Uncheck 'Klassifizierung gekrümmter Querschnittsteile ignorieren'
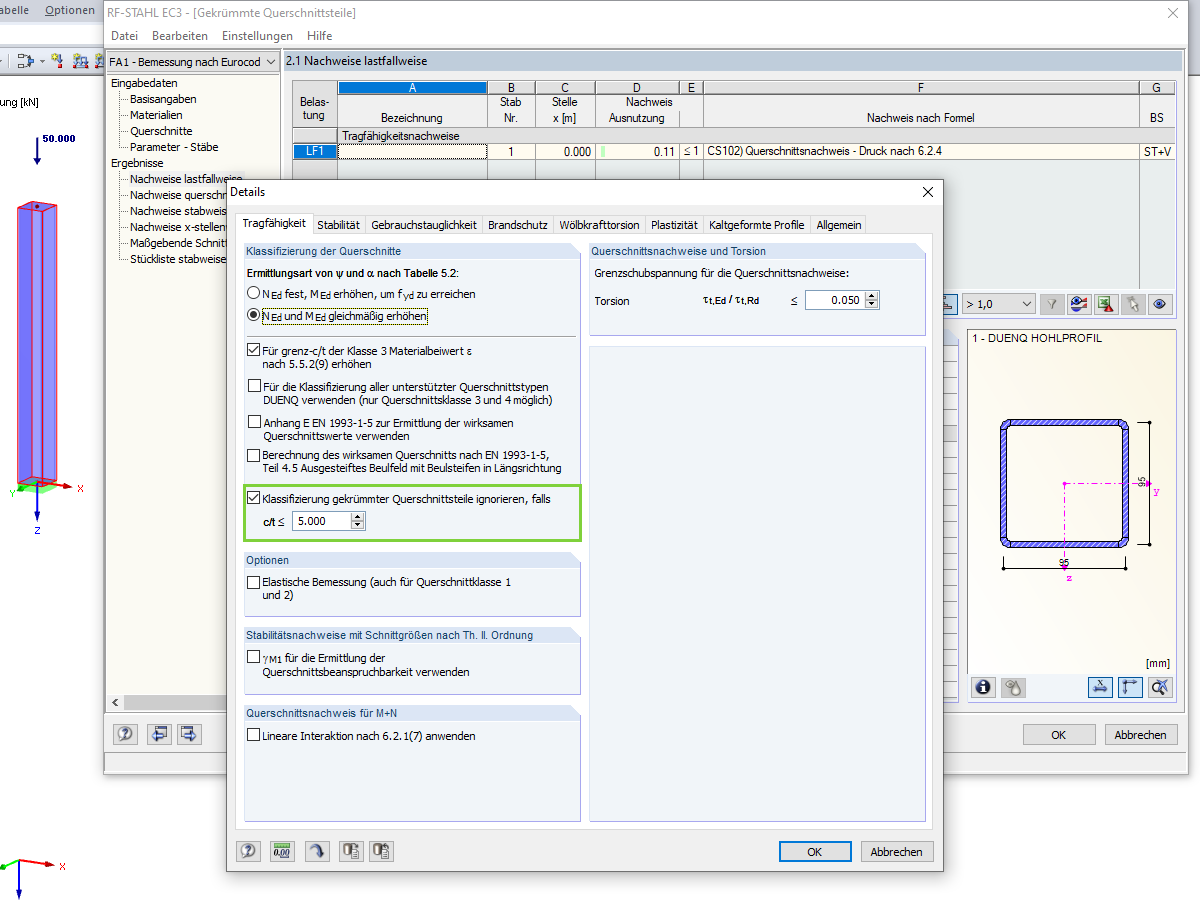Screen dimensions: 1200x900 (x=253, y=497)
